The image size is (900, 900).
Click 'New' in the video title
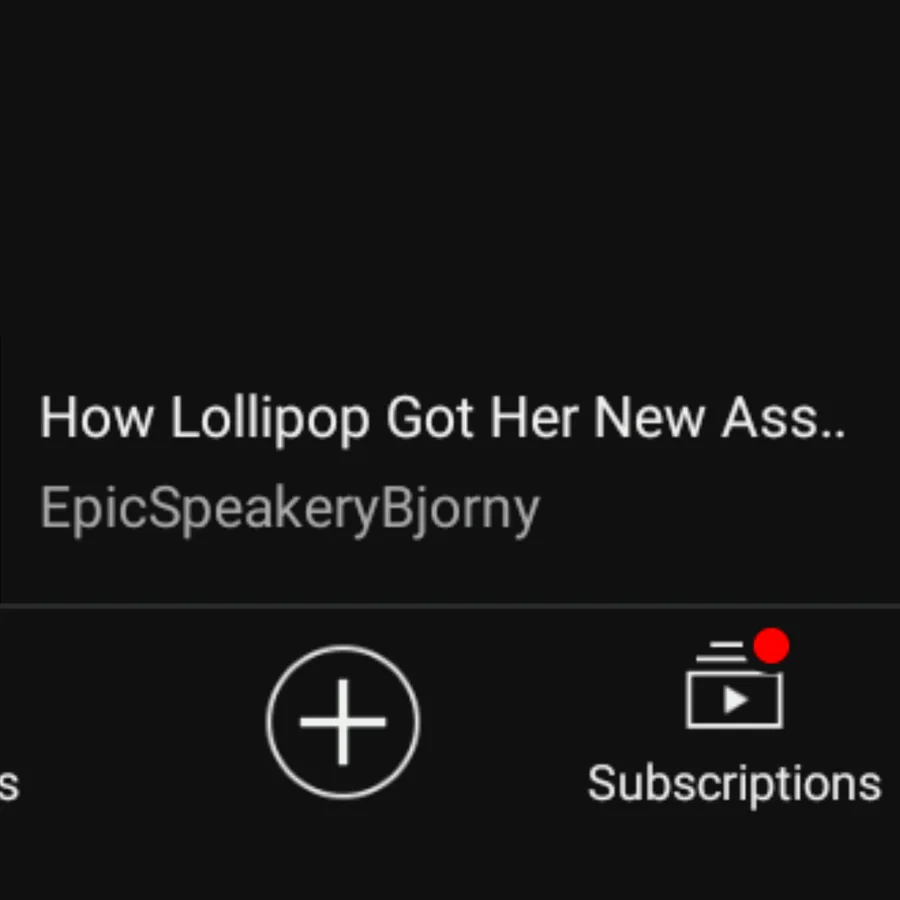[649, 418]
